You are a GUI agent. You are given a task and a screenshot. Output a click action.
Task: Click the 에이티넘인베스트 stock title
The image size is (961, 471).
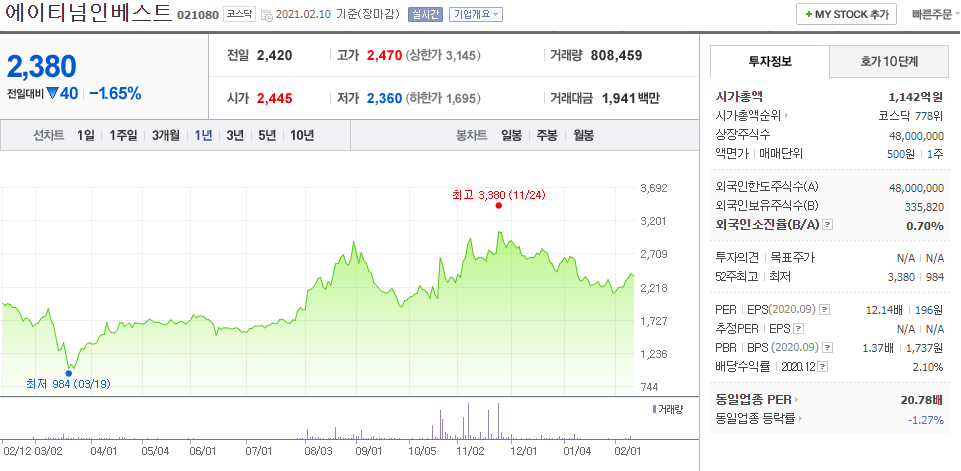coord(88,13)
